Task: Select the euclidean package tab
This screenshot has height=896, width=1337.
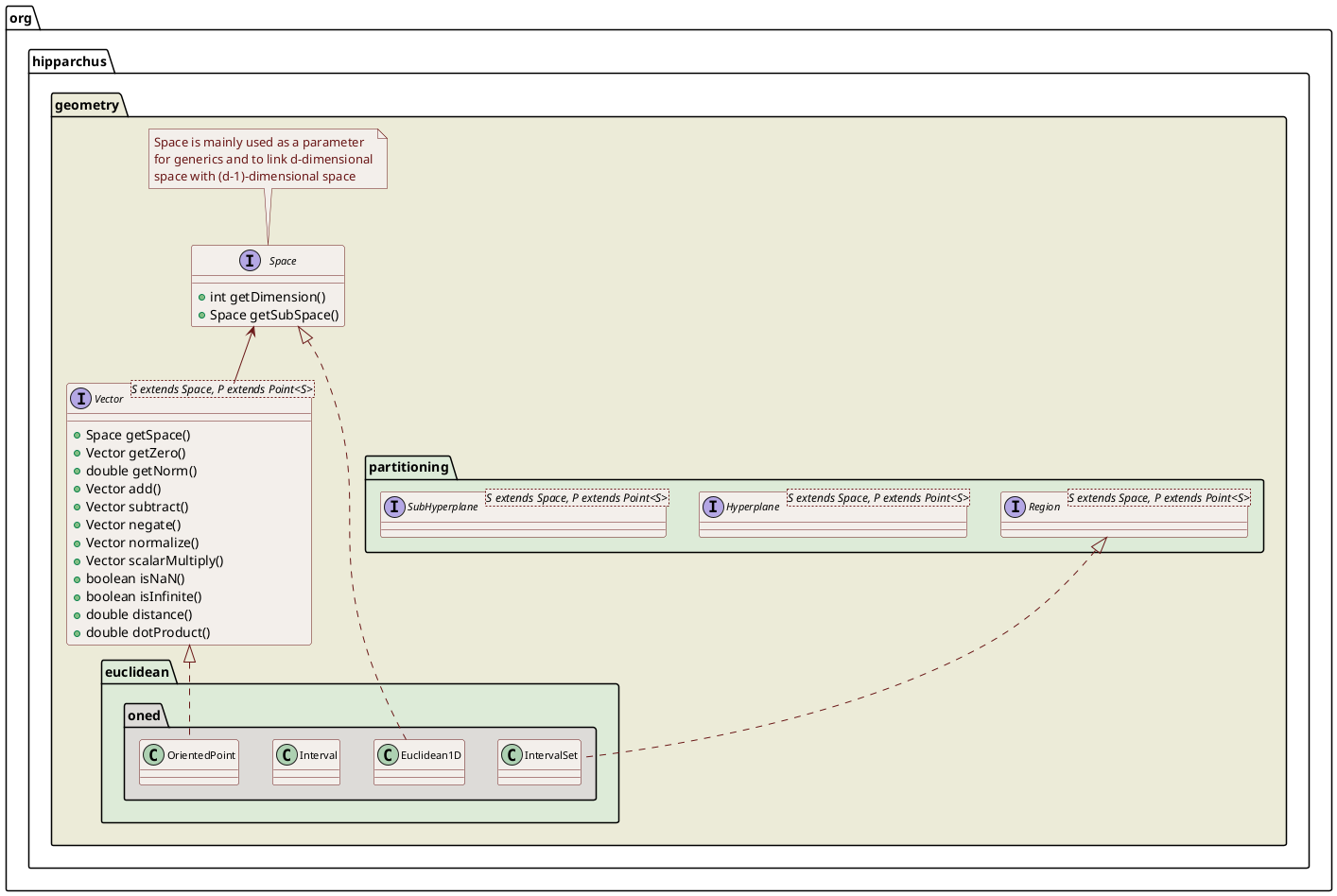Action: tap(138, 672)
